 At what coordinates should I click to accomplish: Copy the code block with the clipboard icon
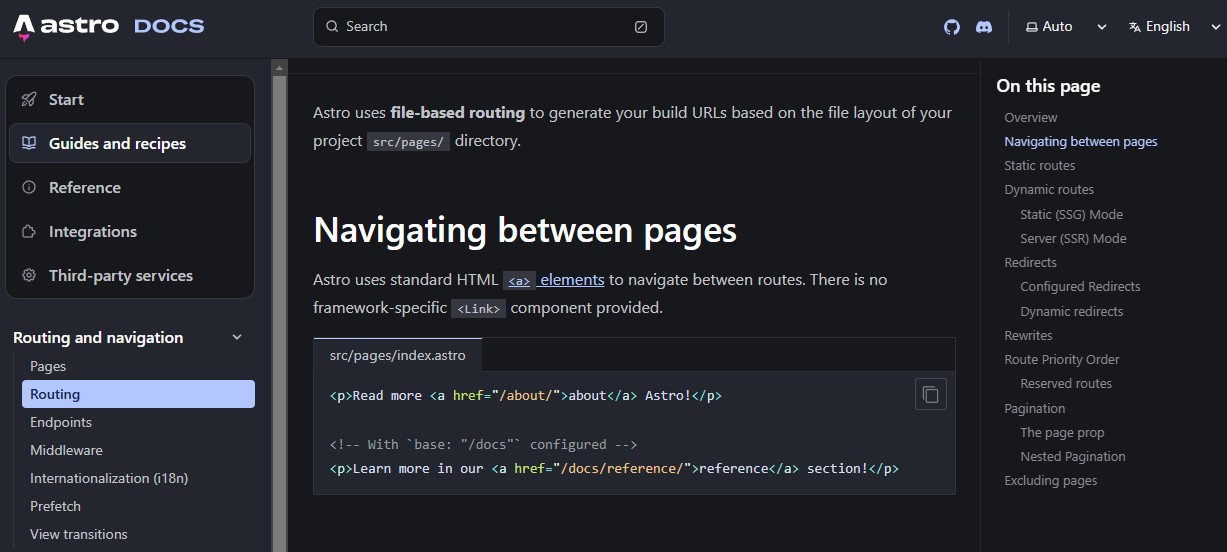931,394
